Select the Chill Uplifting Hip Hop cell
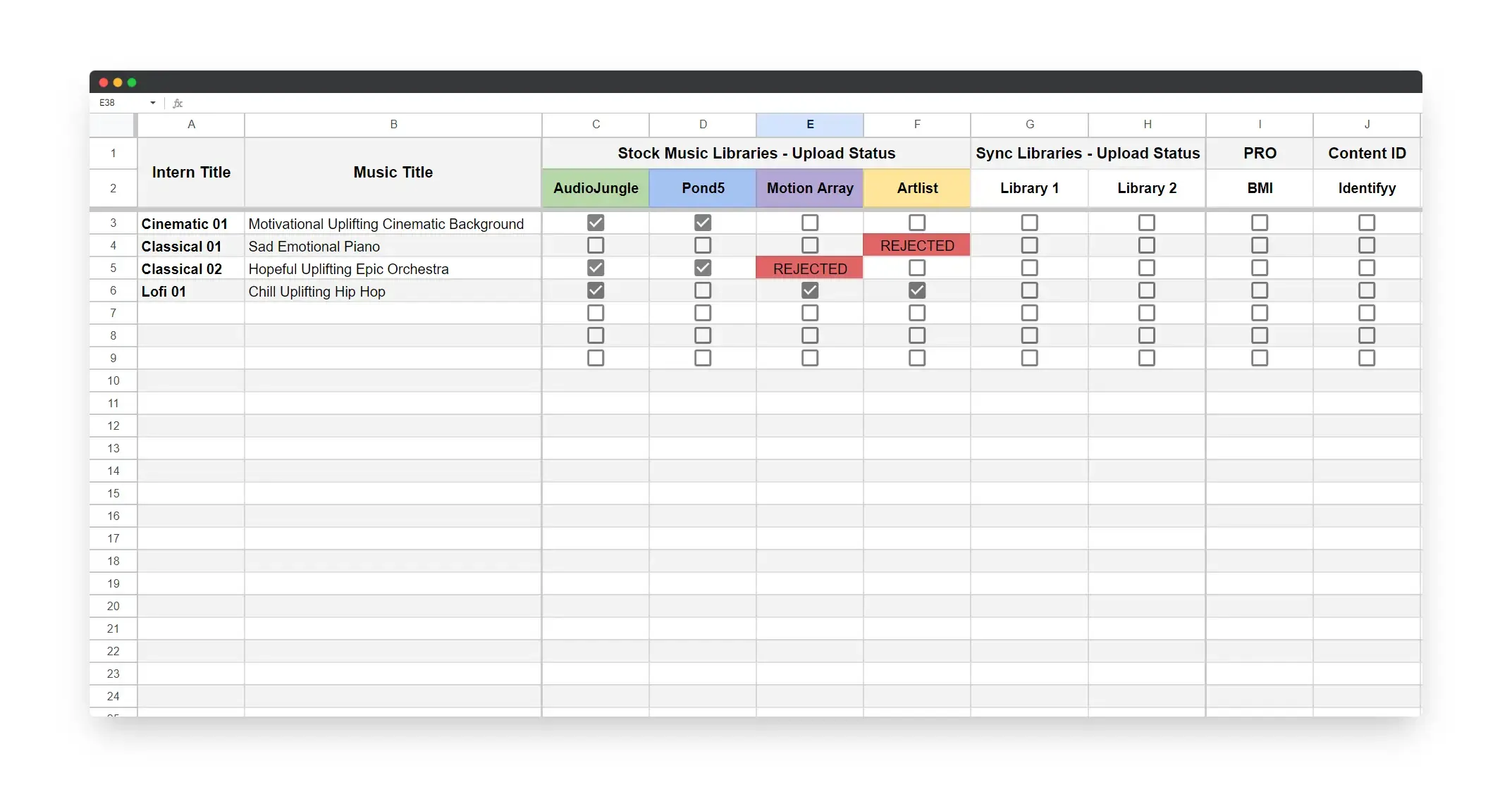 point(393,291)
